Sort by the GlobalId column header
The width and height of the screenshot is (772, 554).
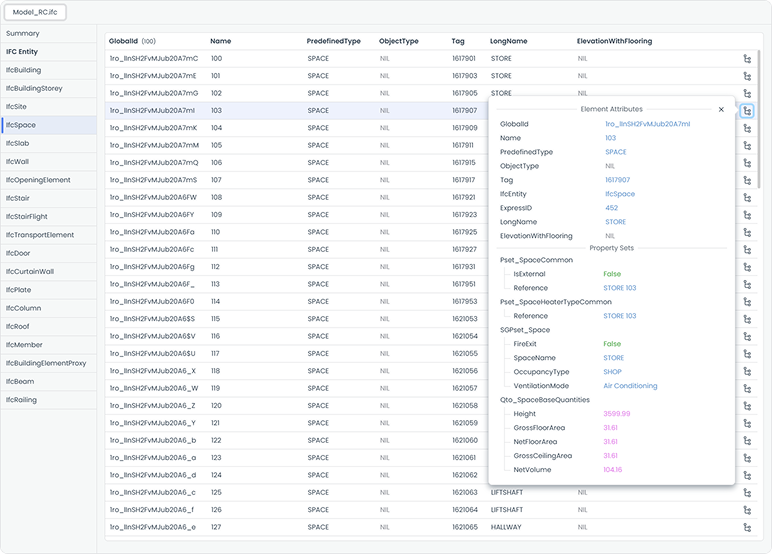(125, 41)
